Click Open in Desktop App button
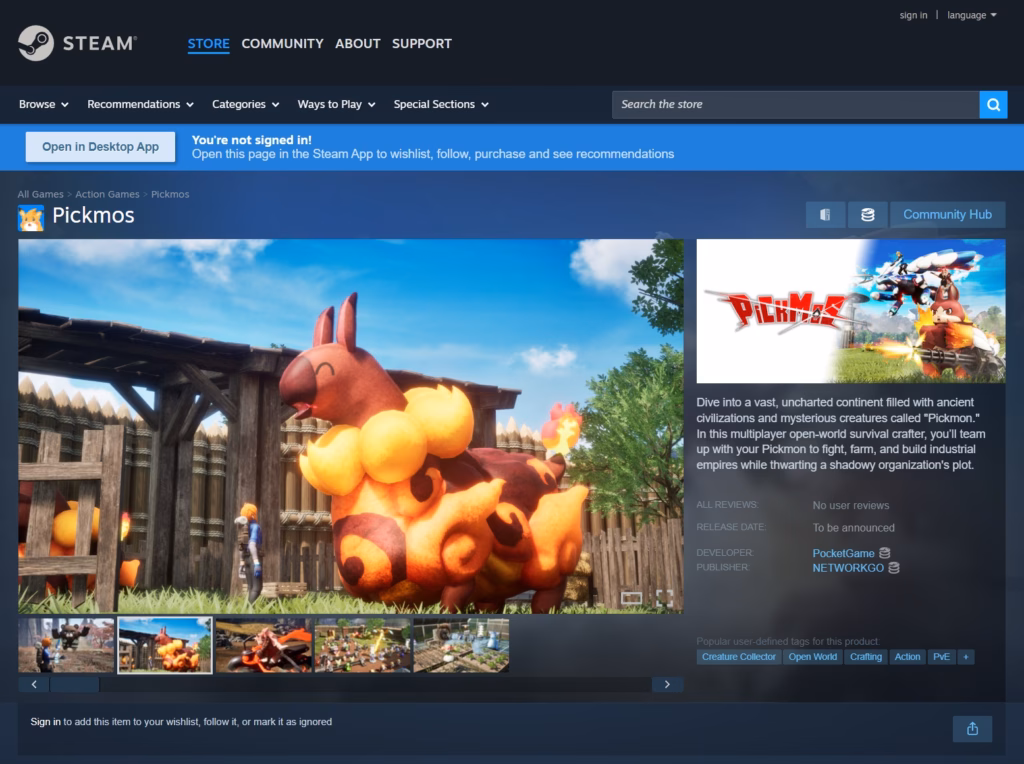Screen dimensions: 1024x764 point(101,147)
